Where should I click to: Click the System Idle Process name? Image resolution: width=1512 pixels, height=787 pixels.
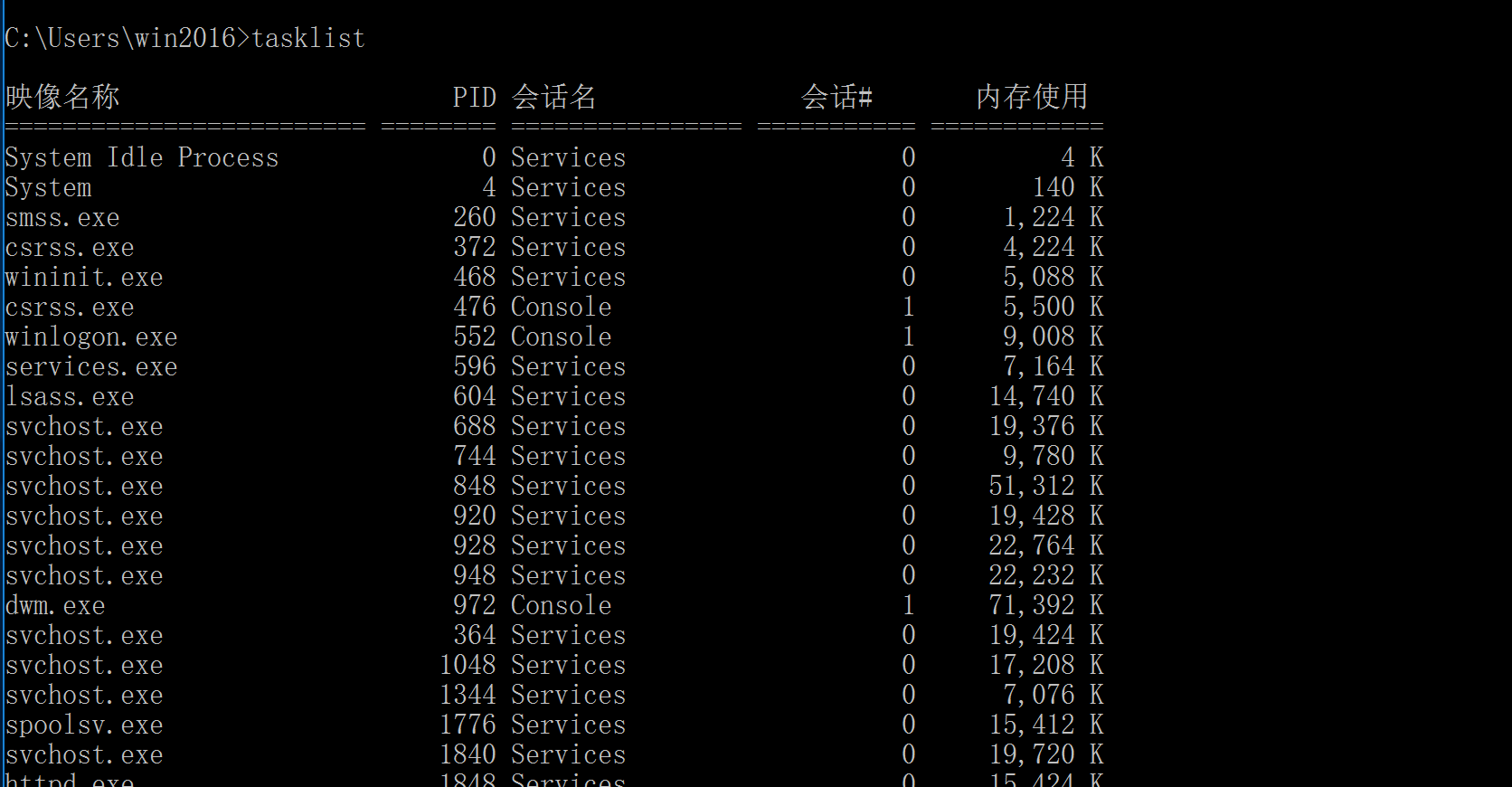tap(142, 157)
